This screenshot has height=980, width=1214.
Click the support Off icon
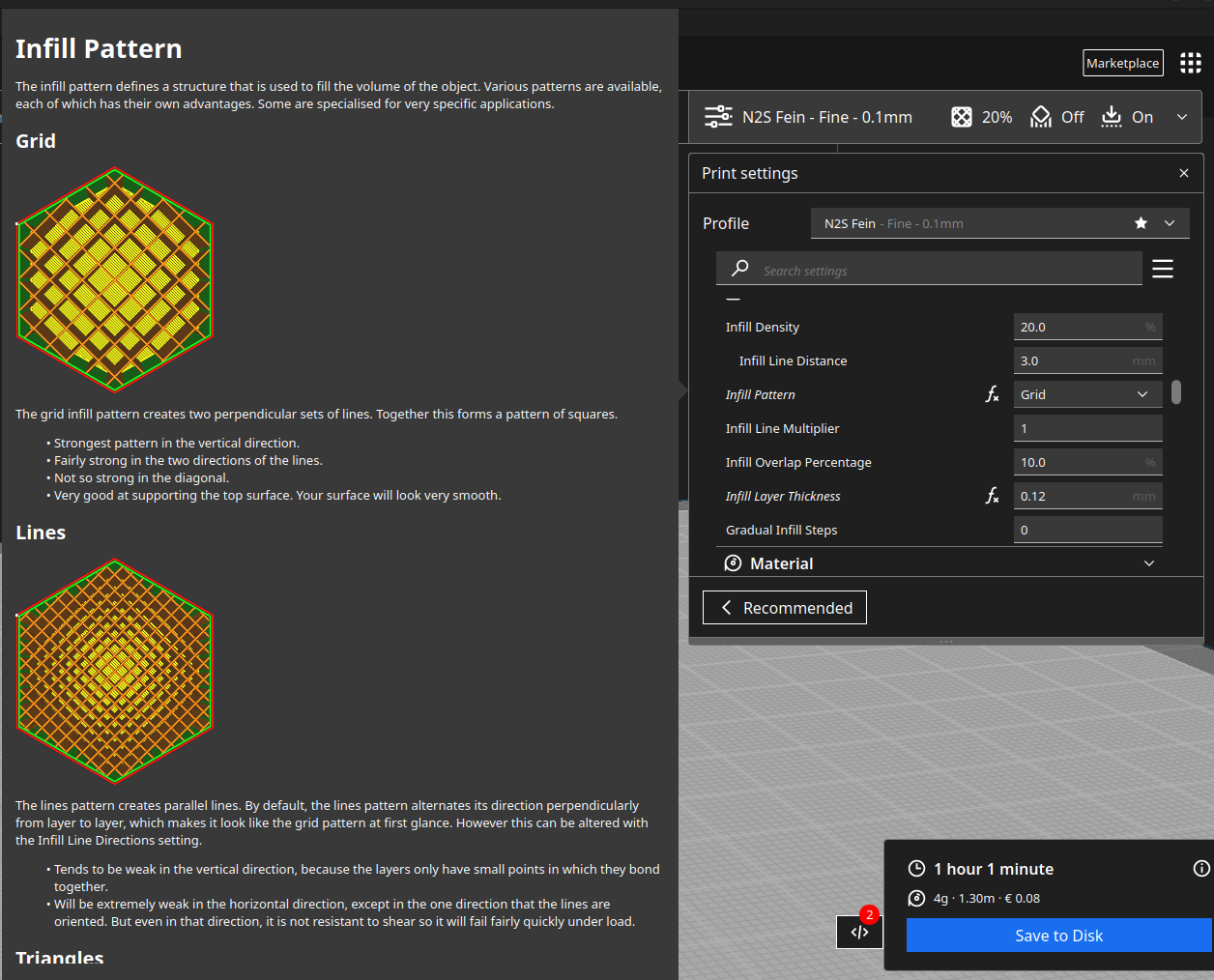(x=1041, y=117)
